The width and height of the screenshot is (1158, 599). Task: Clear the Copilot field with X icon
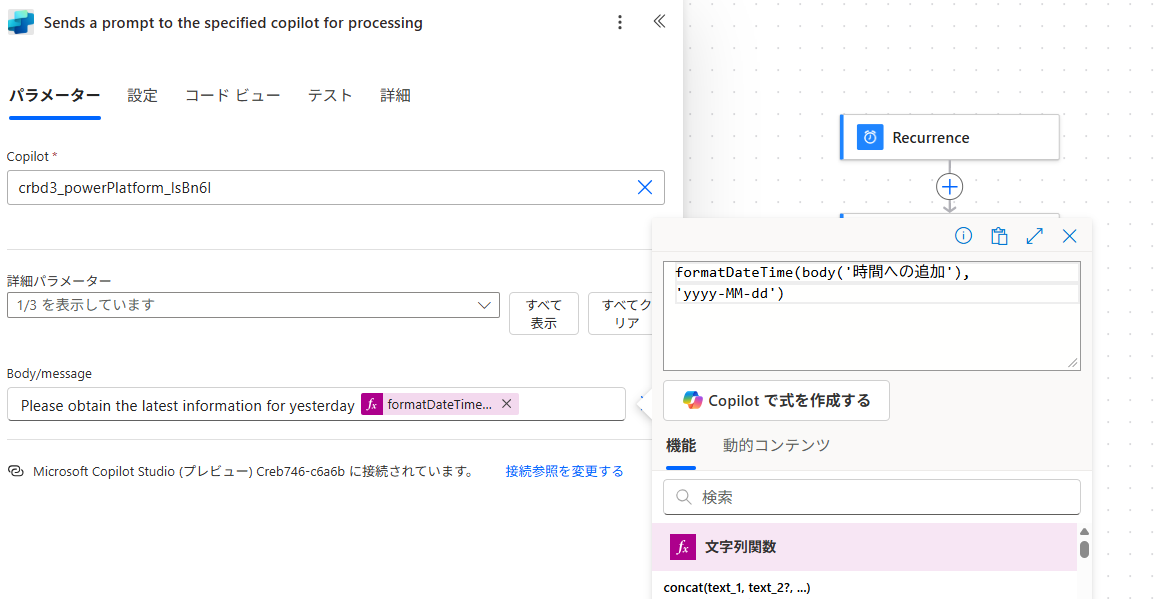645,188
